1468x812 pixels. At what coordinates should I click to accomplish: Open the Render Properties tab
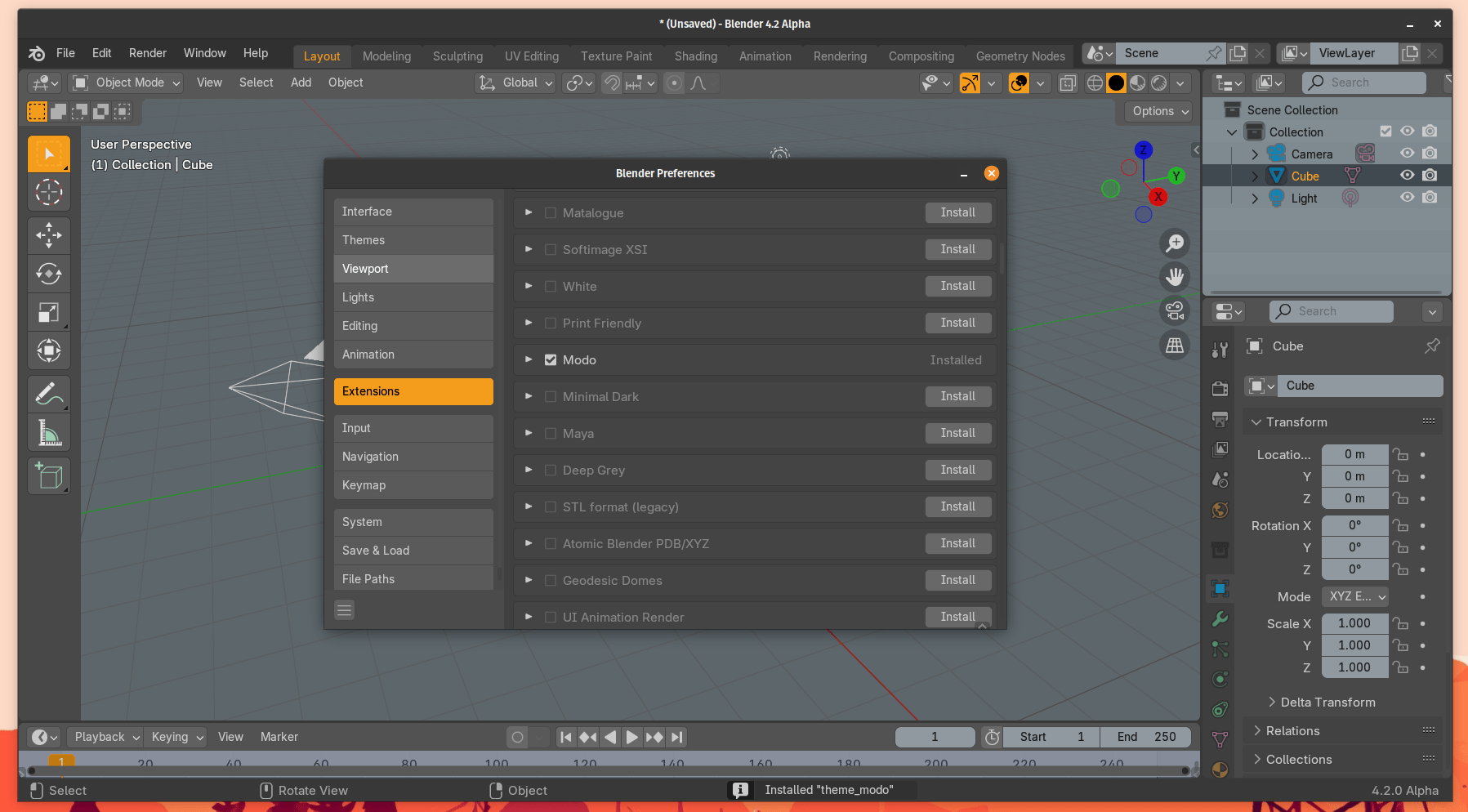(1220, 389)
